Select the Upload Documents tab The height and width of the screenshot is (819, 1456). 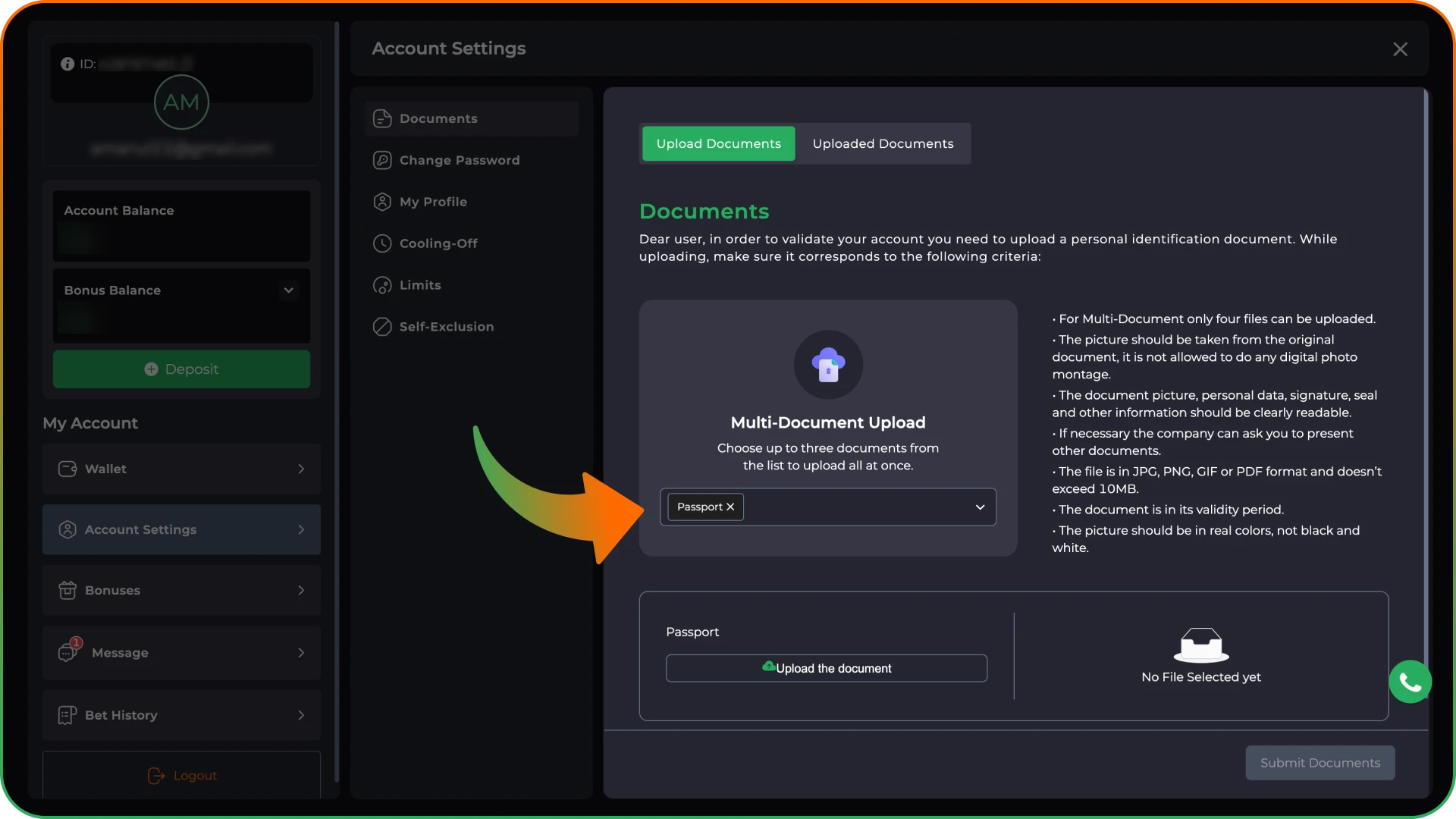click(718, 143)
